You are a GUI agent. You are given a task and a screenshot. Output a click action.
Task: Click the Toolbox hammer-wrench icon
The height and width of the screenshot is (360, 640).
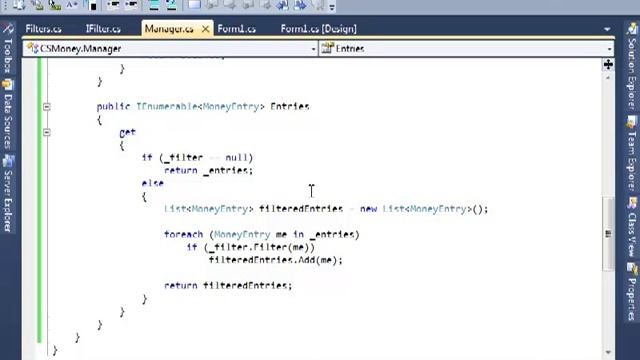pos(7,29)
